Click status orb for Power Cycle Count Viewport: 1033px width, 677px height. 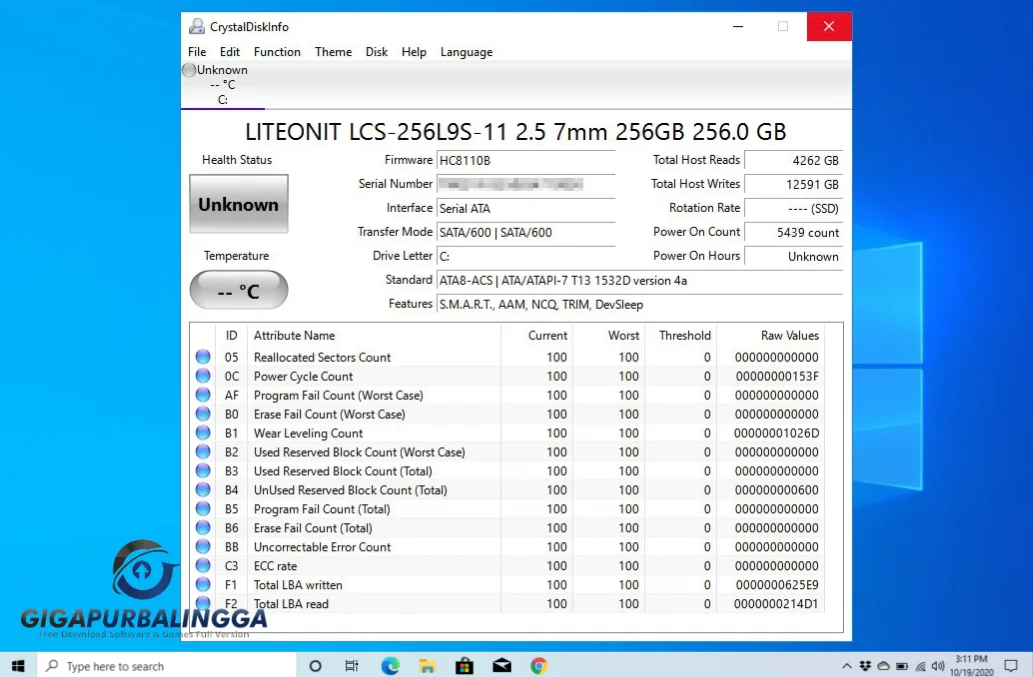click(x=203, y=376)
